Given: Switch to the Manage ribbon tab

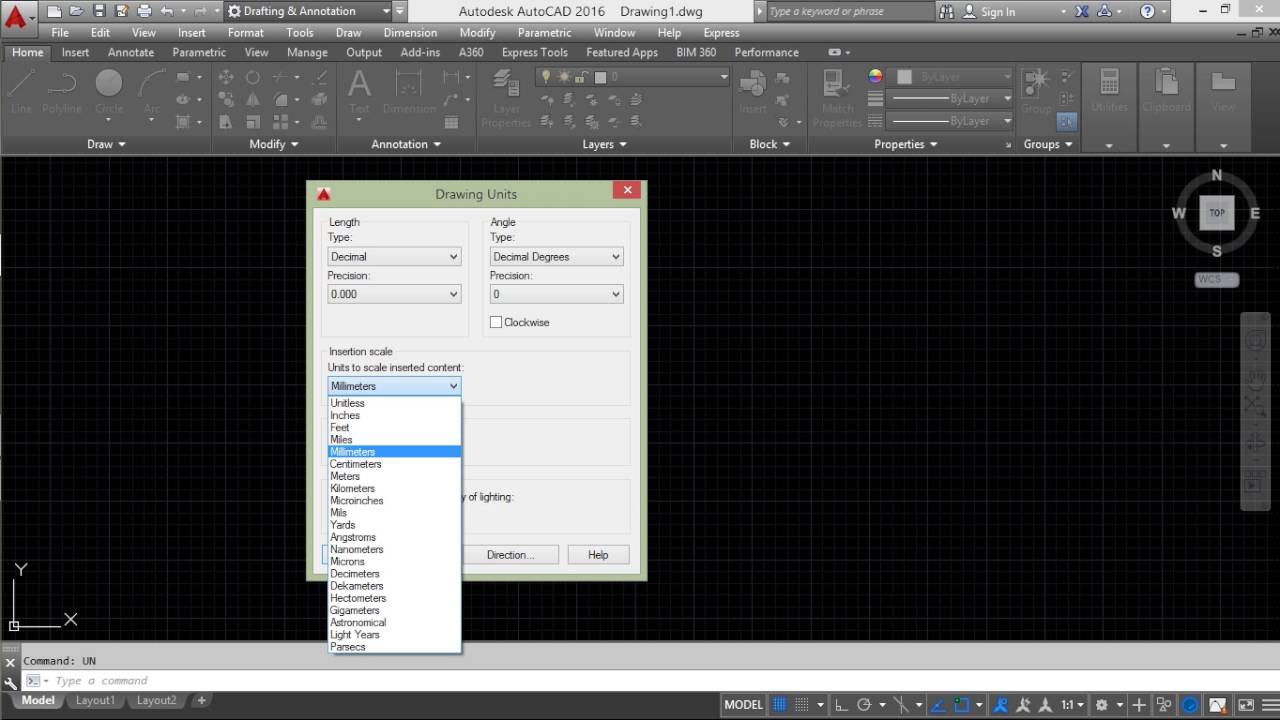Looking at the screenshot, I should (307, 52).
